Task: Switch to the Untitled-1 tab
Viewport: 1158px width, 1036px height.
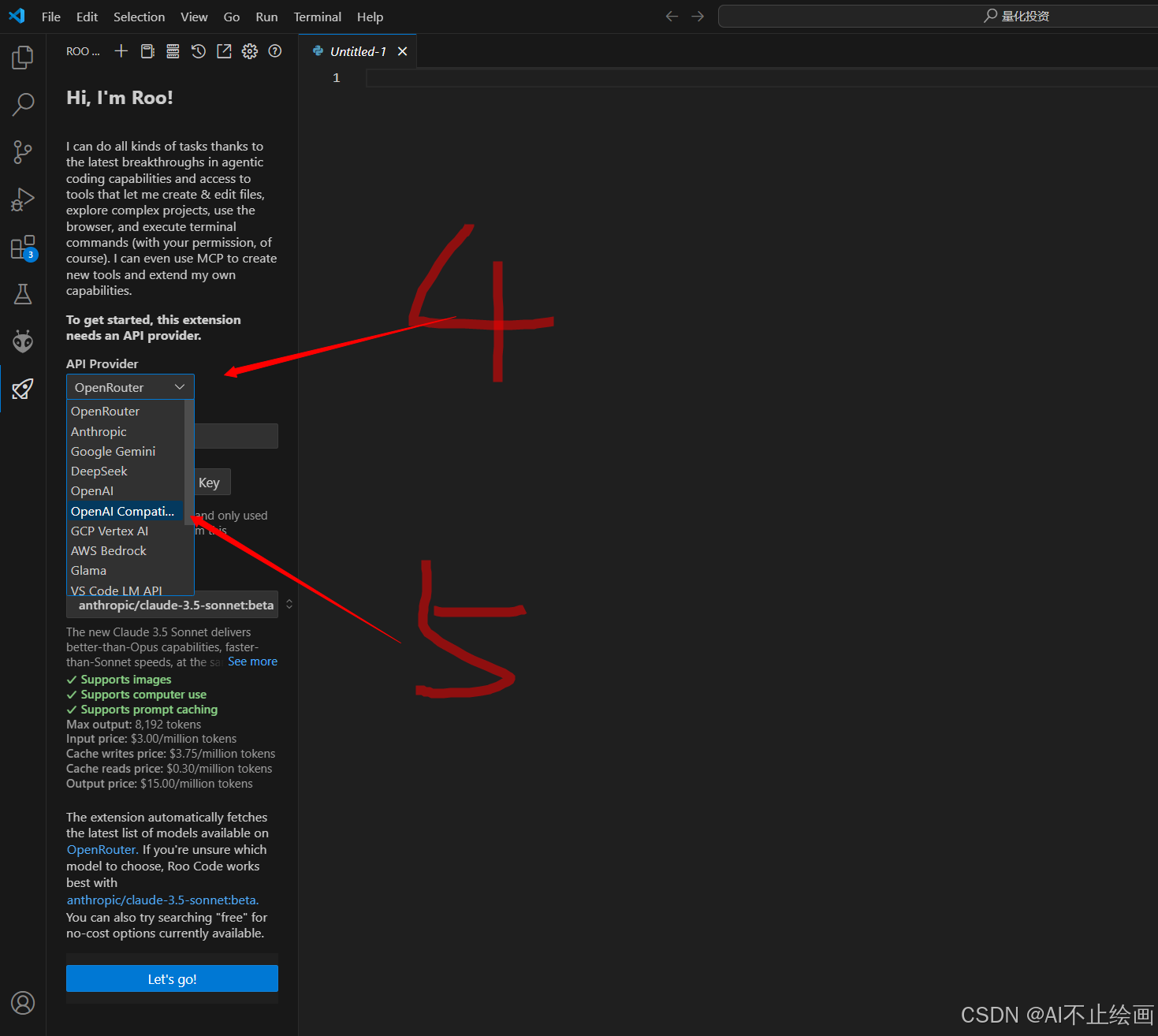Action: [x=358, y=51]
